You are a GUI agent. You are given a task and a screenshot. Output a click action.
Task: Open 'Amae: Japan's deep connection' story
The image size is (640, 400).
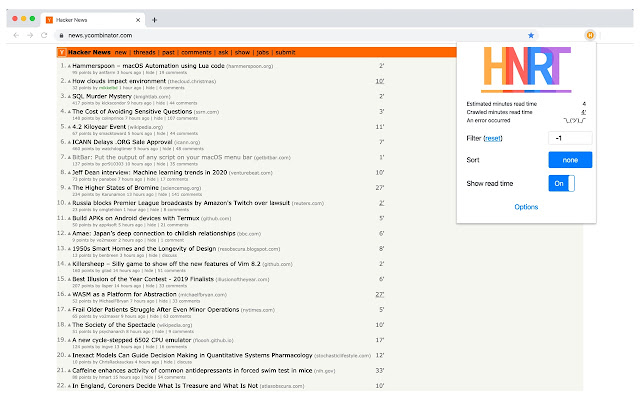click(154, 233)
